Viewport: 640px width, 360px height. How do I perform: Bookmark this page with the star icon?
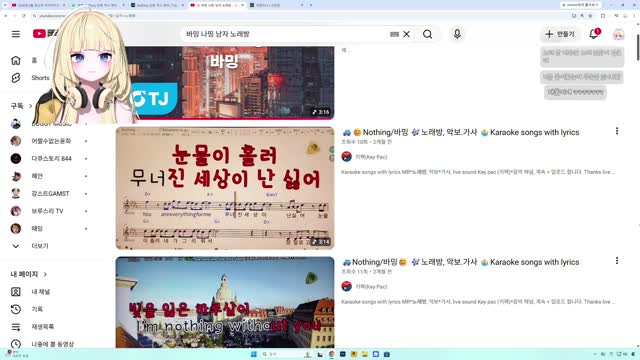point(590,16)
